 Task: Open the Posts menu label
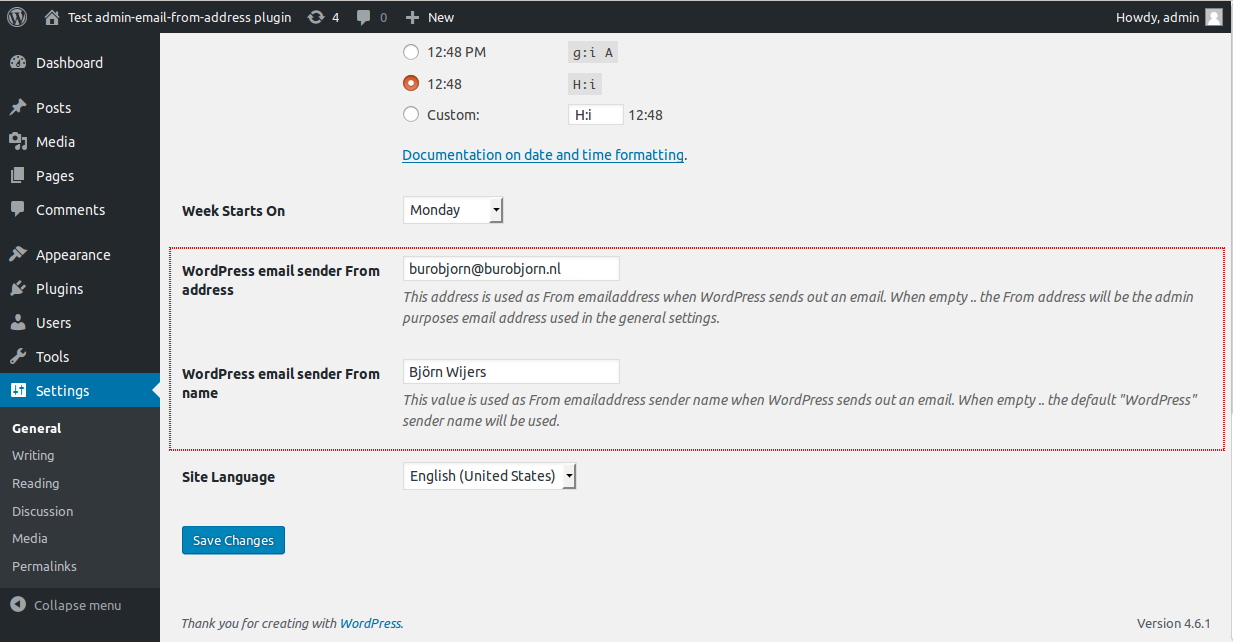point(53,107)
